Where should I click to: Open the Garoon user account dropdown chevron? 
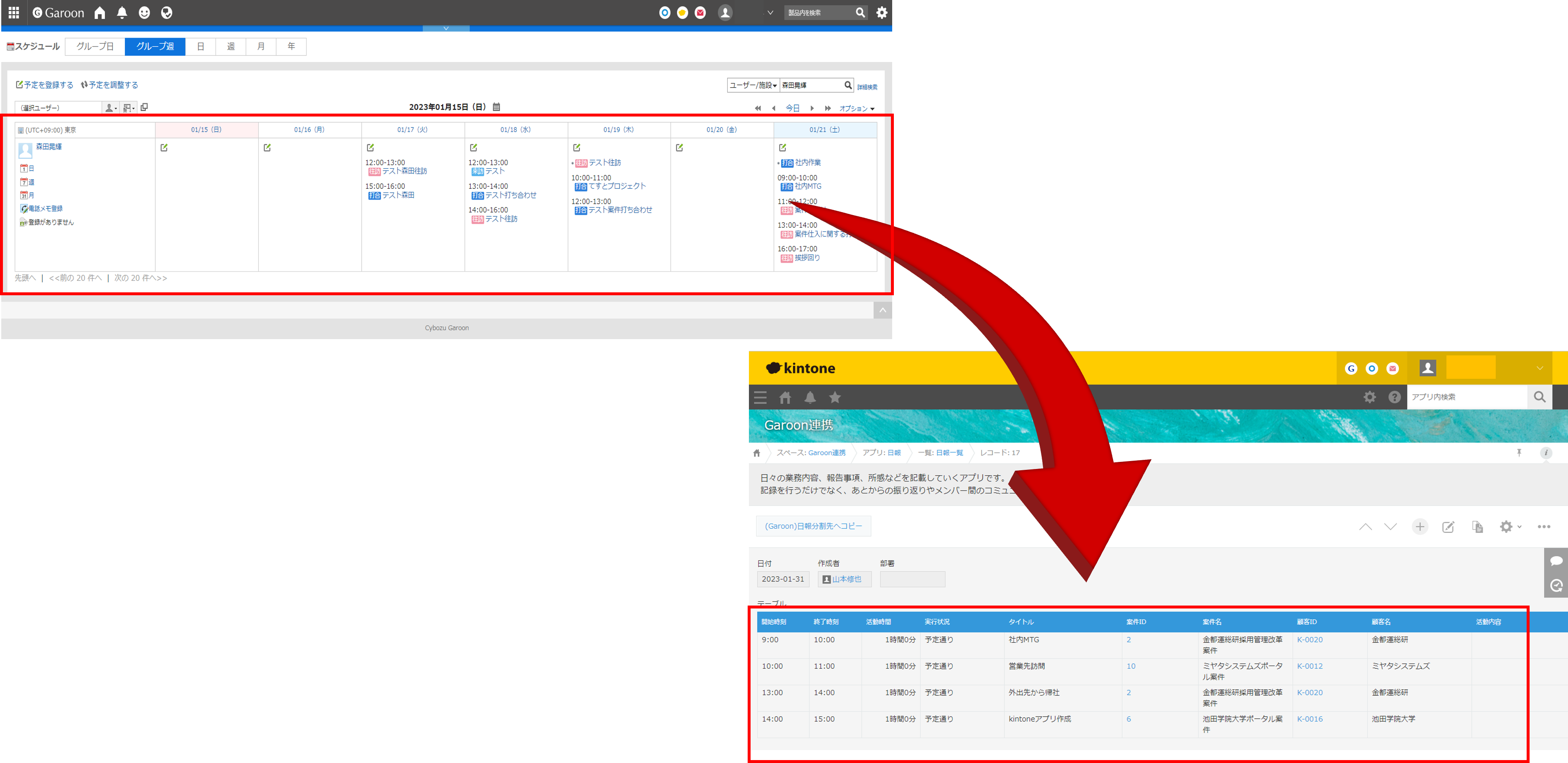pos(770,13)
